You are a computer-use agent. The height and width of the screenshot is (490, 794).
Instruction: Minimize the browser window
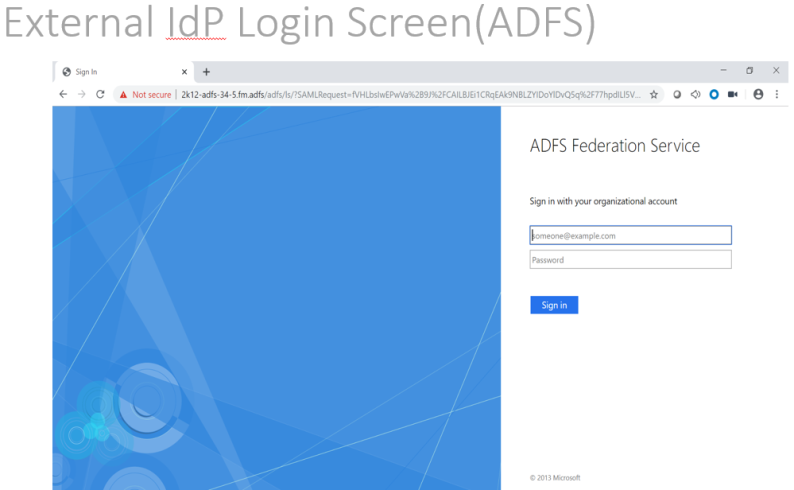[723, 71]
